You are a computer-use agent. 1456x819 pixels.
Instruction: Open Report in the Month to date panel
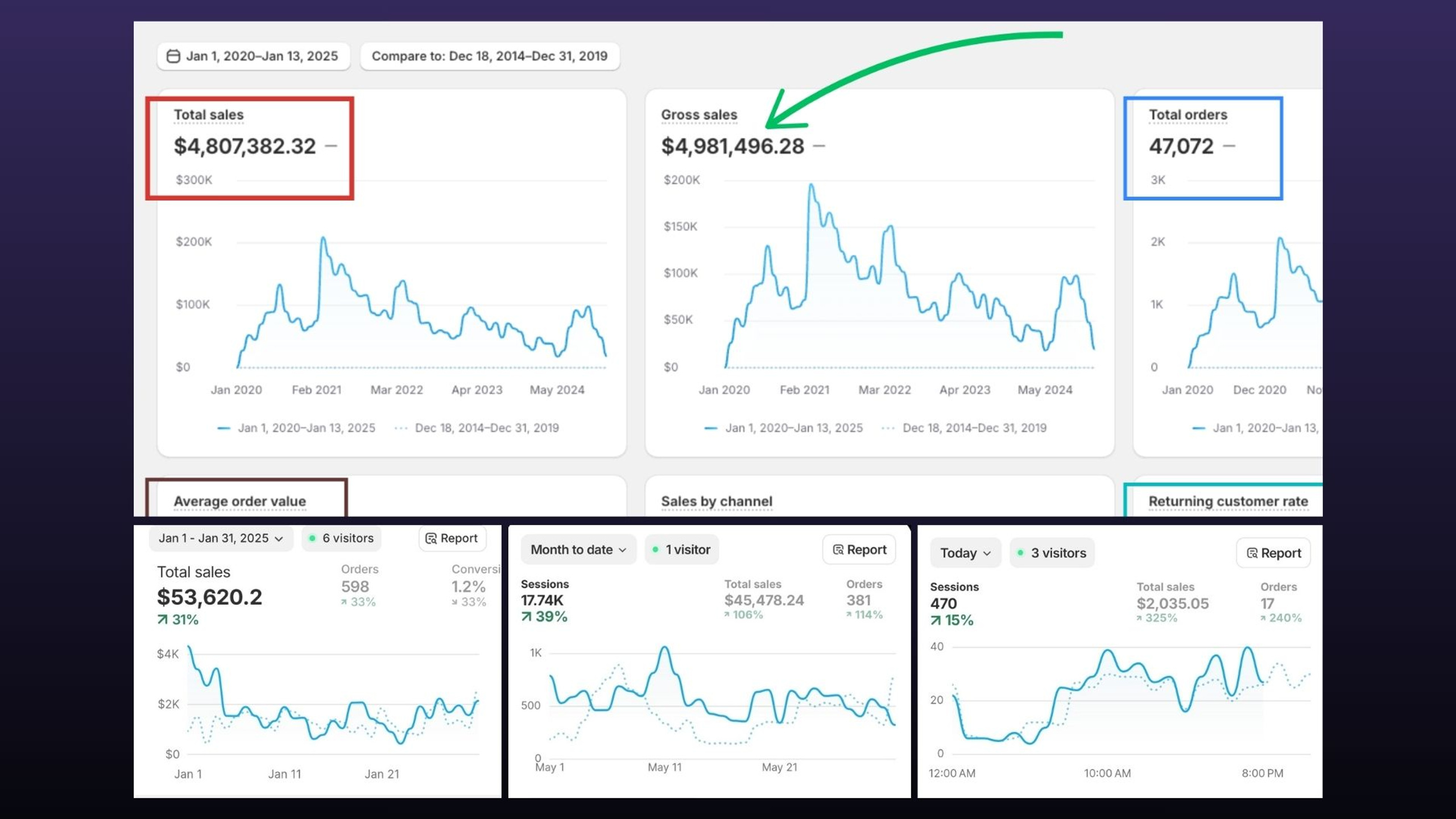click(859, 549)
